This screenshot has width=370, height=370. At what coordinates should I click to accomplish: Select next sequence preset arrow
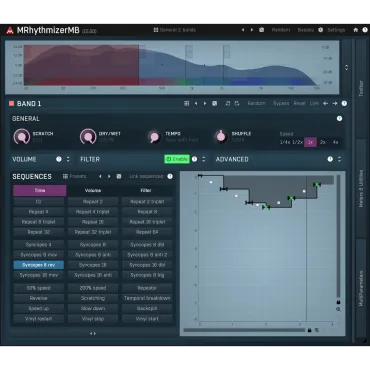109,176
